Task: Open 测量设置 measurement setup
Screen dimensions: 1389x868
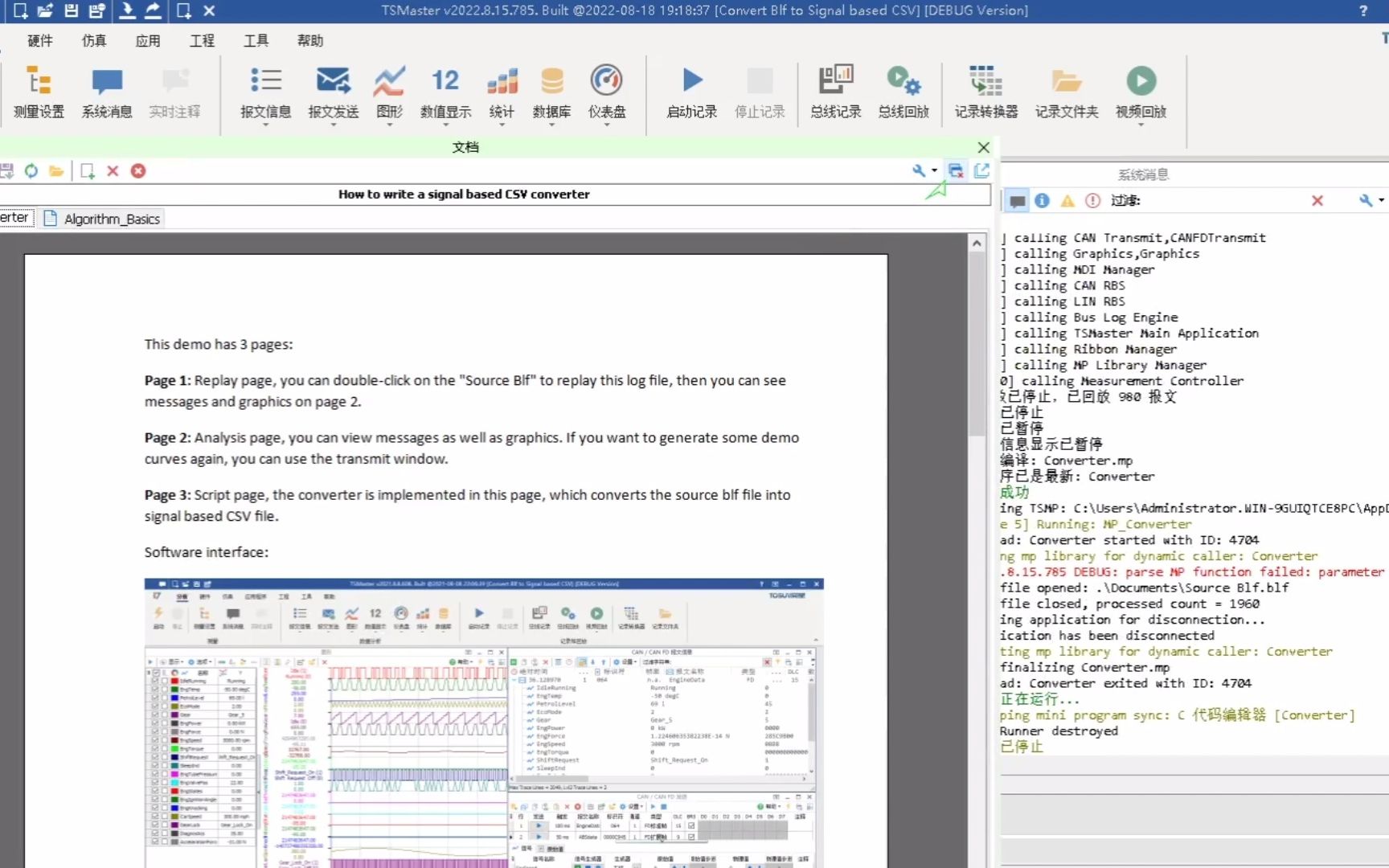Action: [x=39, y=92]
